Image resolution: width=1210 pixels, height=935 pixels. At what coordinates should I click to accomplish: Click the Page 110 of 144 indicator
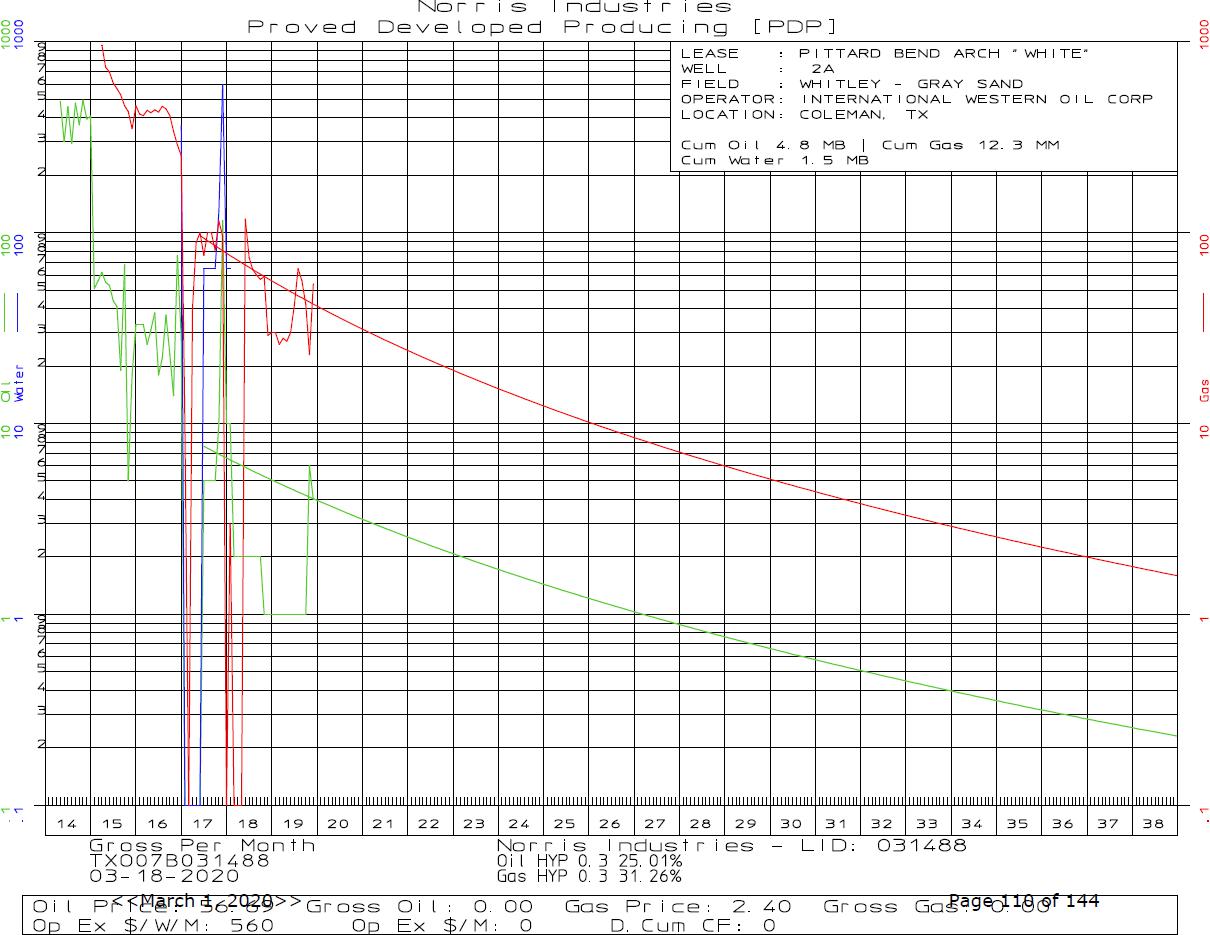tap(1023, 901)
